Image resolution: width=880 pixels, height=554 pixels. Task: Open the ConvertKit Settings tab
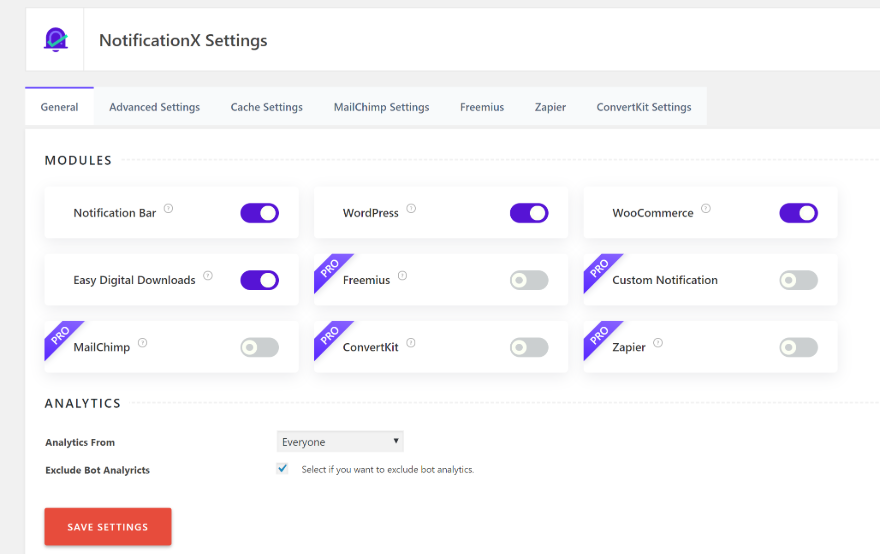coord(644,107)
